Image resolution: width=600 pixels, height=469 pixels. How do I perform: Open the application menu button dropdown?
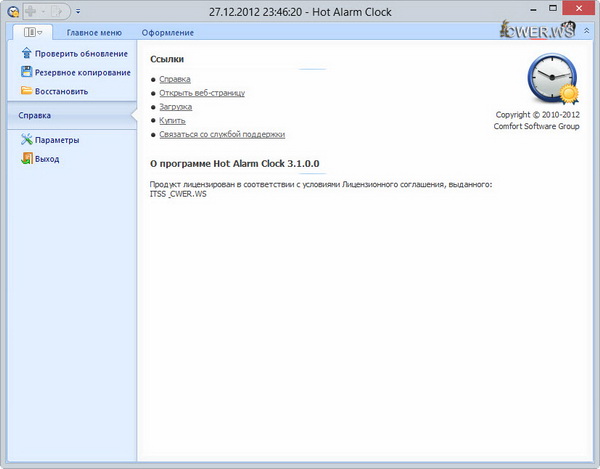pyautogui.click(x=33, y=33)
